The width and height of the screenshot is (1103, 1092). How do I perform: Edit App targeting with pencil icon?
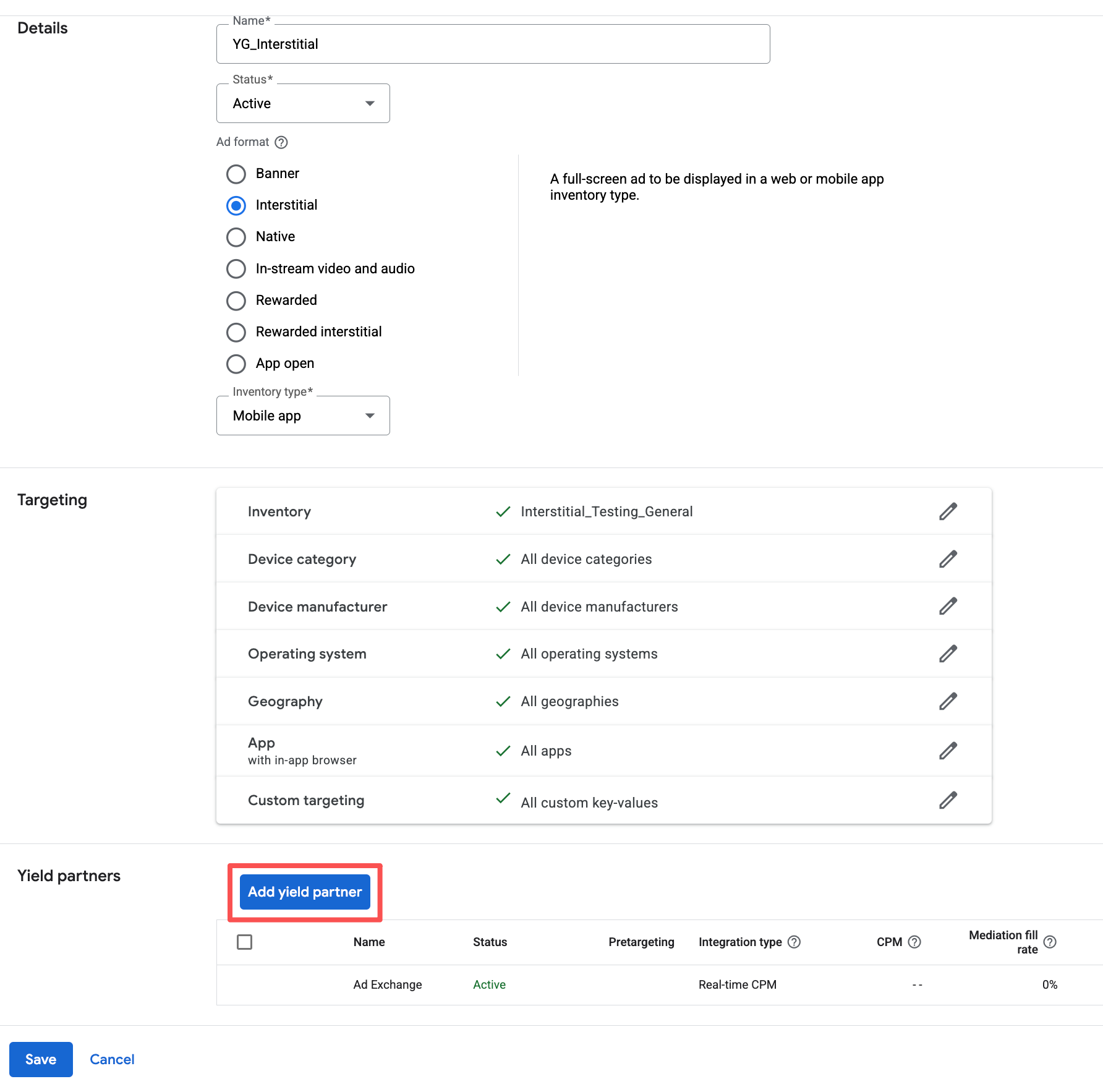click(948, 751)
